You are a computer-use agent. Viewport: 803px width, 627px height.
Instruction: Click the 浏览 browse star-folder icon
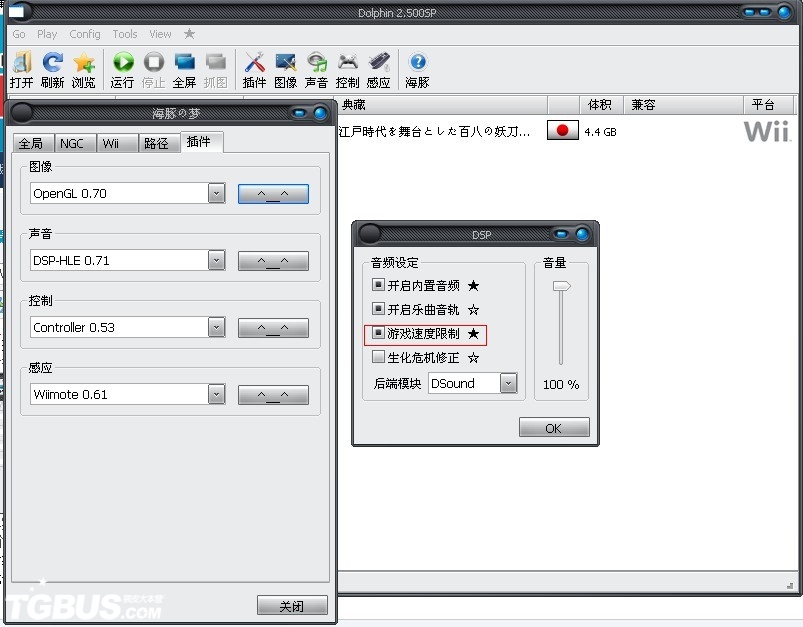83,62
